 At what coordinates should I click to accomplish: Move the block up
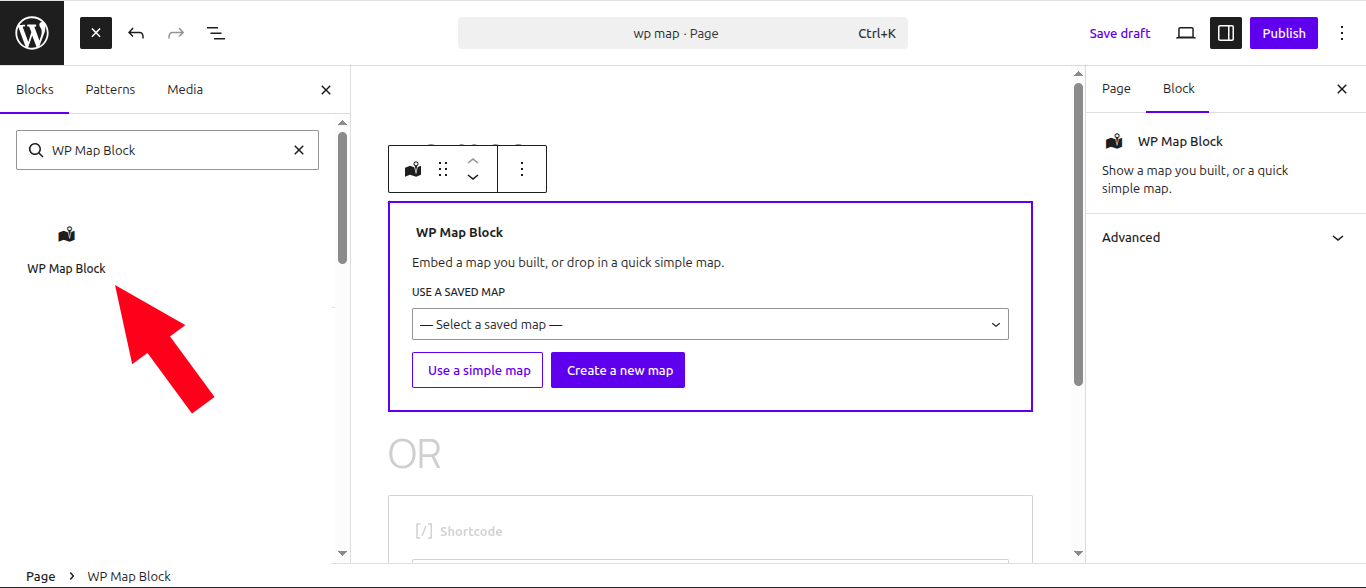click(x=473, y=160)
